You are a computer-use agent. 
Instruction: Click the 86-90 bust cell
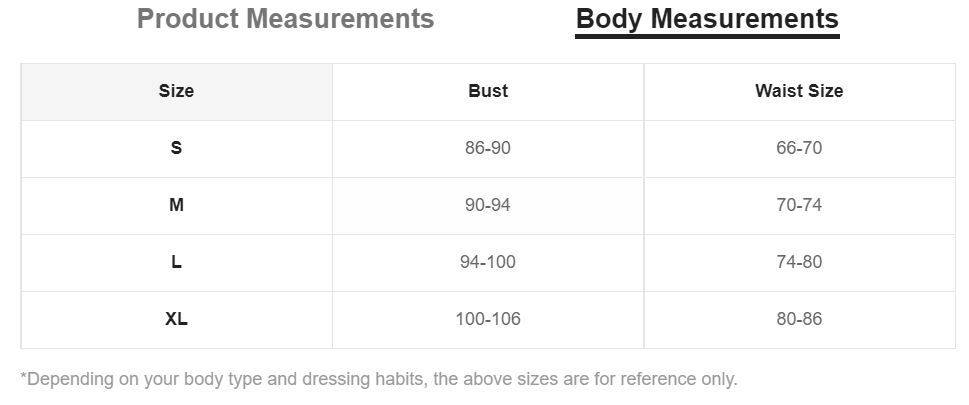488,148
